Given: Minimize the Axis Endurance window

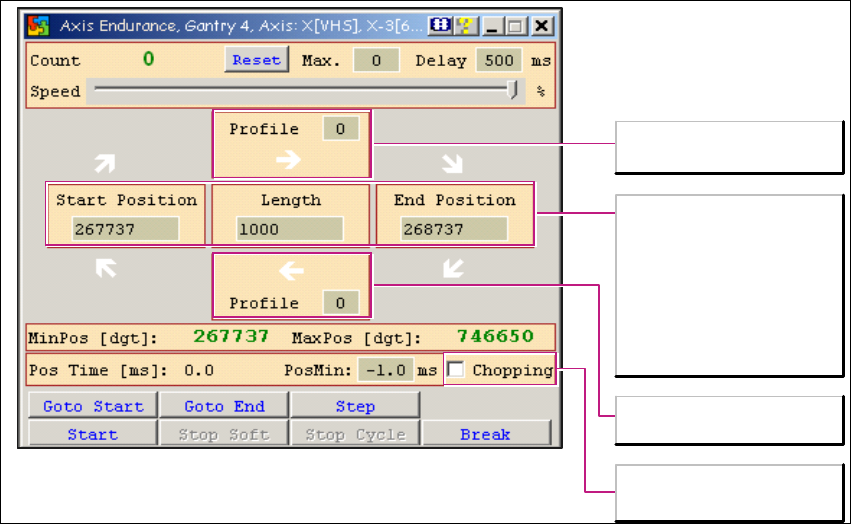Looking at the screenshot, I should point(492,26).
